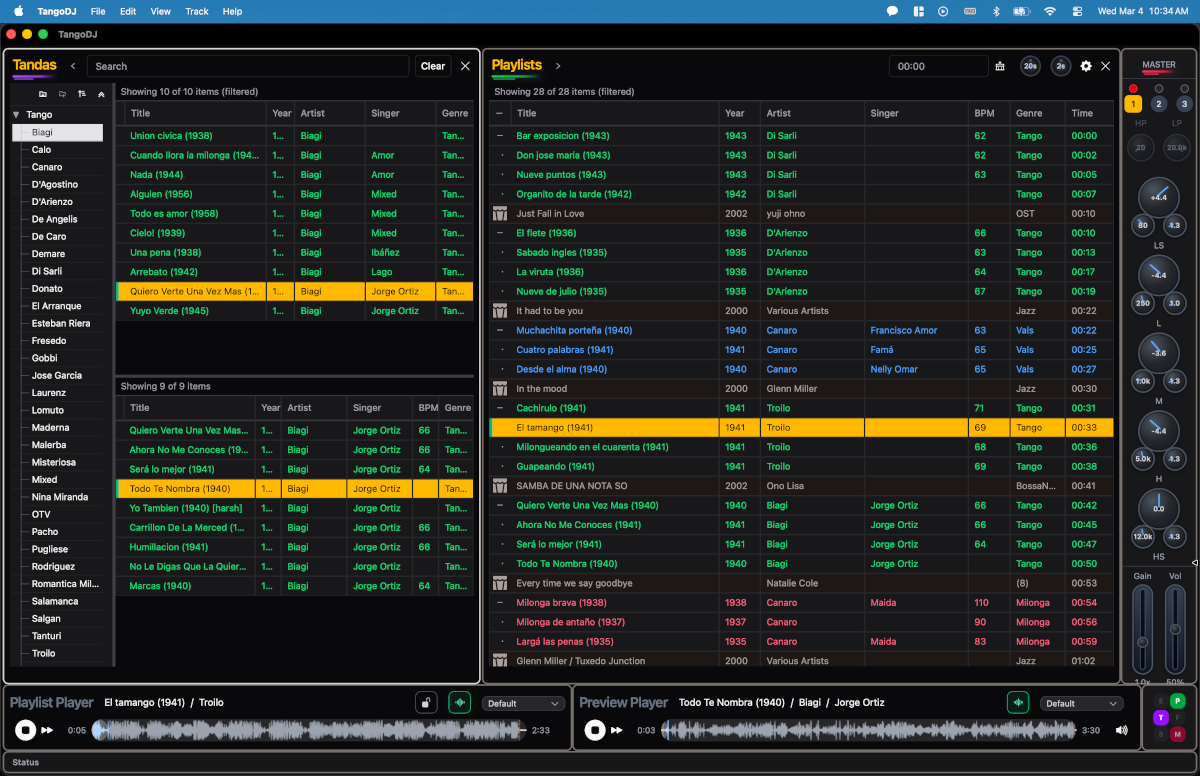Stop playback in the Playlist Player

(25, 730)
